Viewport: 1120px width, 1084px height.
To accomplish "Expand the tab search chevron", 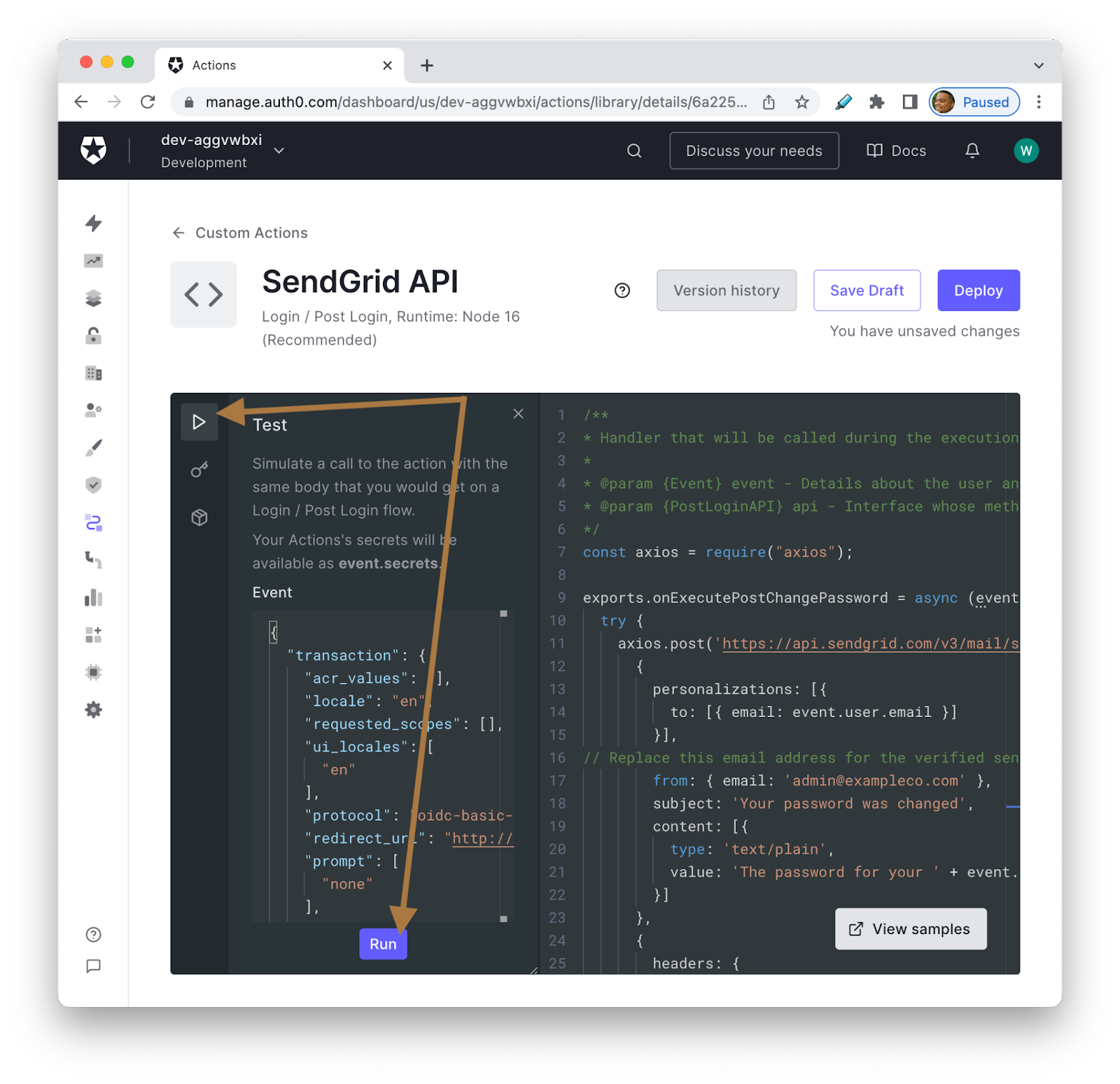I will click(1039, 65).
